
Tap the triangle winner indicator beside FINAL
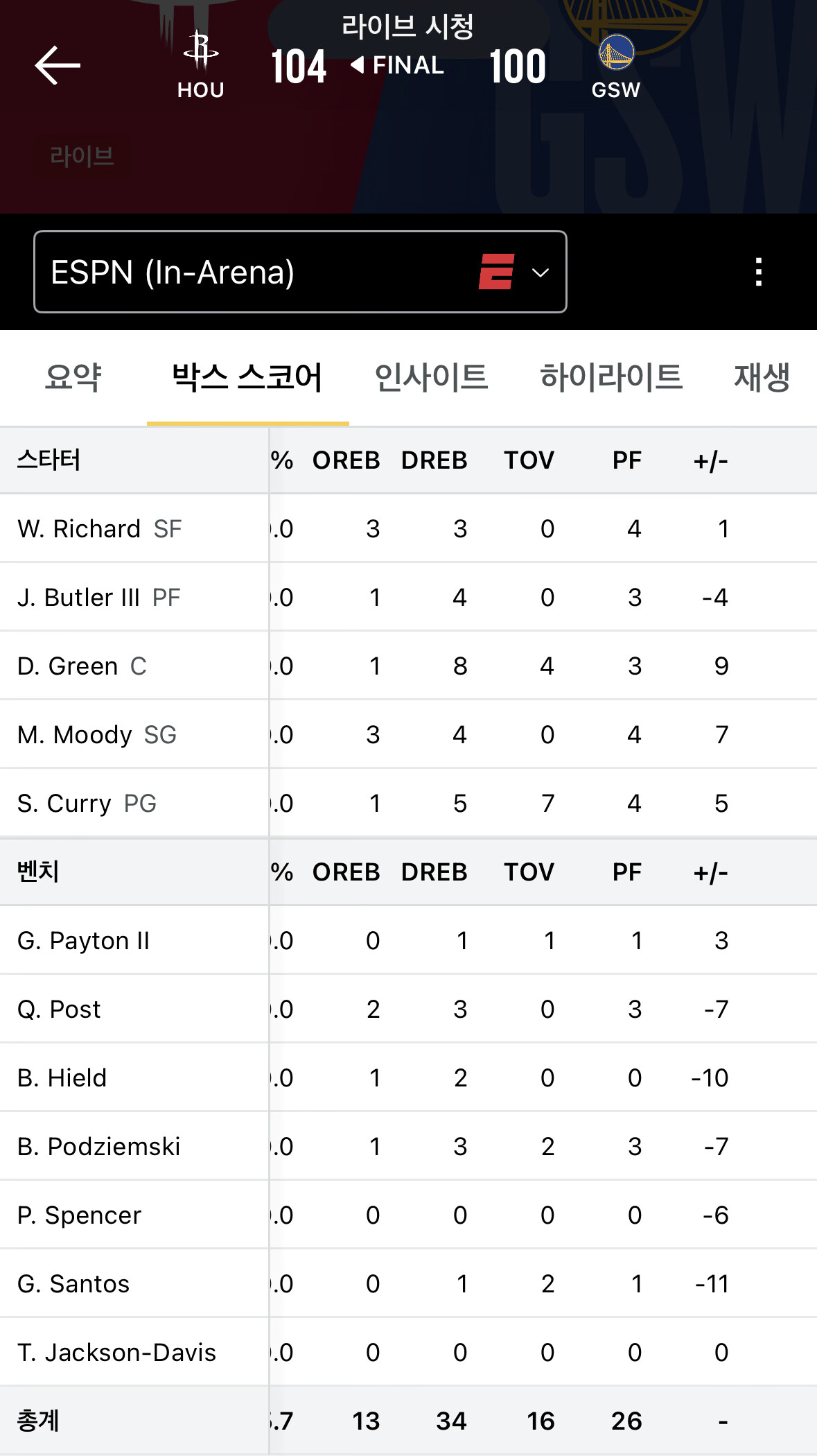[x=357, y=65]
